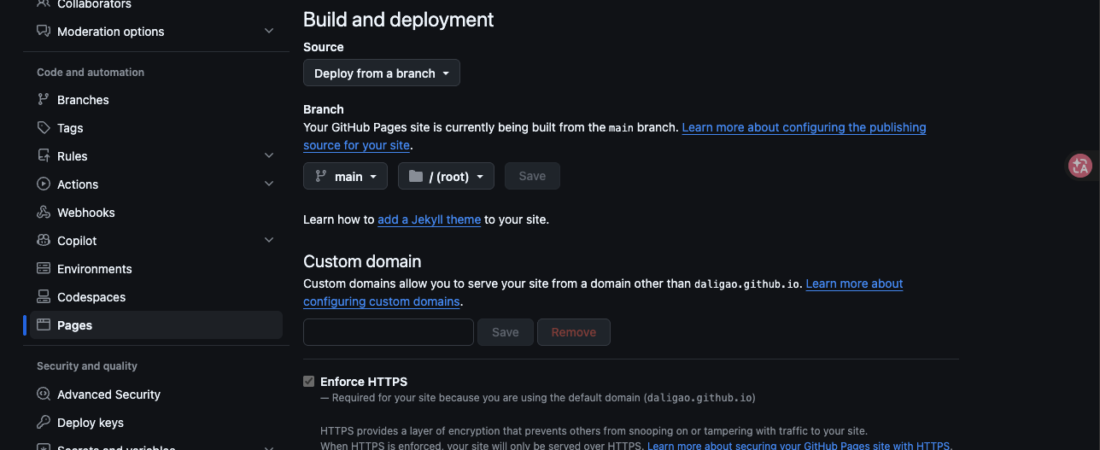This screenshot has height=450, width=1100.
Task: Open the / (root) folder dropdown
Action: click(446, 176)
